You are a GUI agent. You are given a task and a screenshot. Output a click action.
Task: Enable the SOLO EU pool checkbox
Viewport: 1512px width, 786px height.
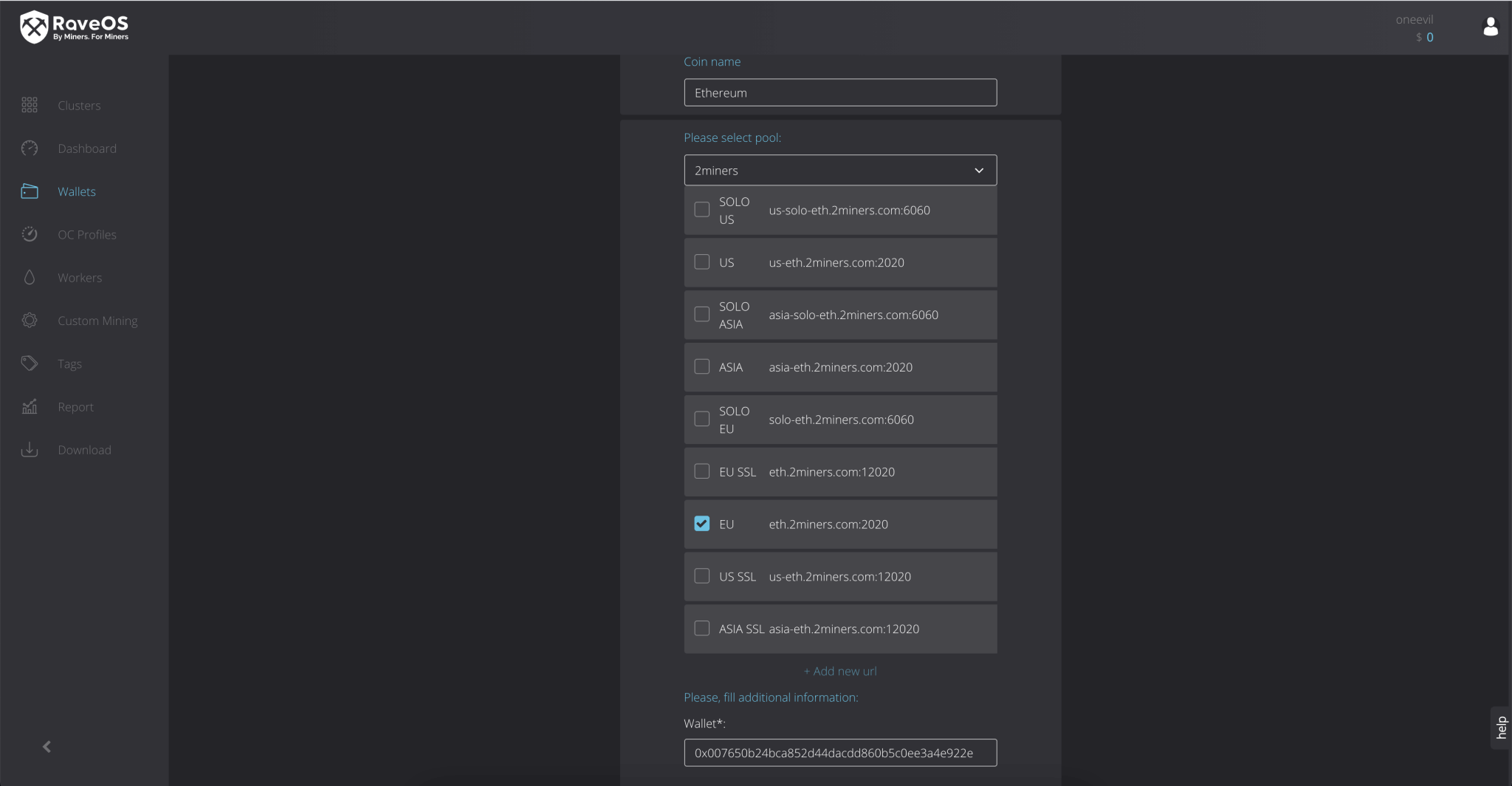click(x=702, y=419)
